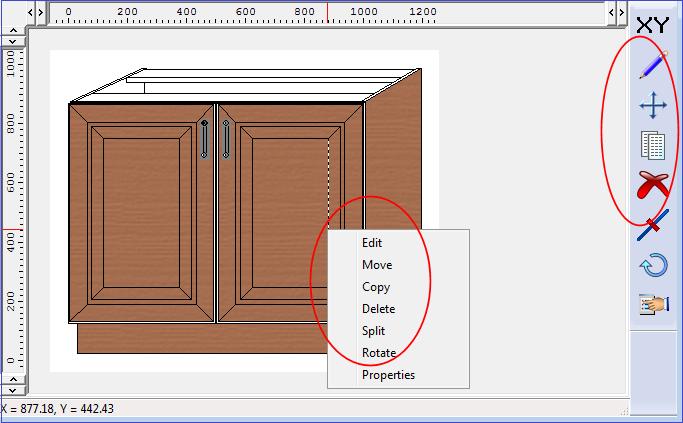Screen dimensions: 683x423
Task: Click the right cabinet door handle
Action: 226,139
